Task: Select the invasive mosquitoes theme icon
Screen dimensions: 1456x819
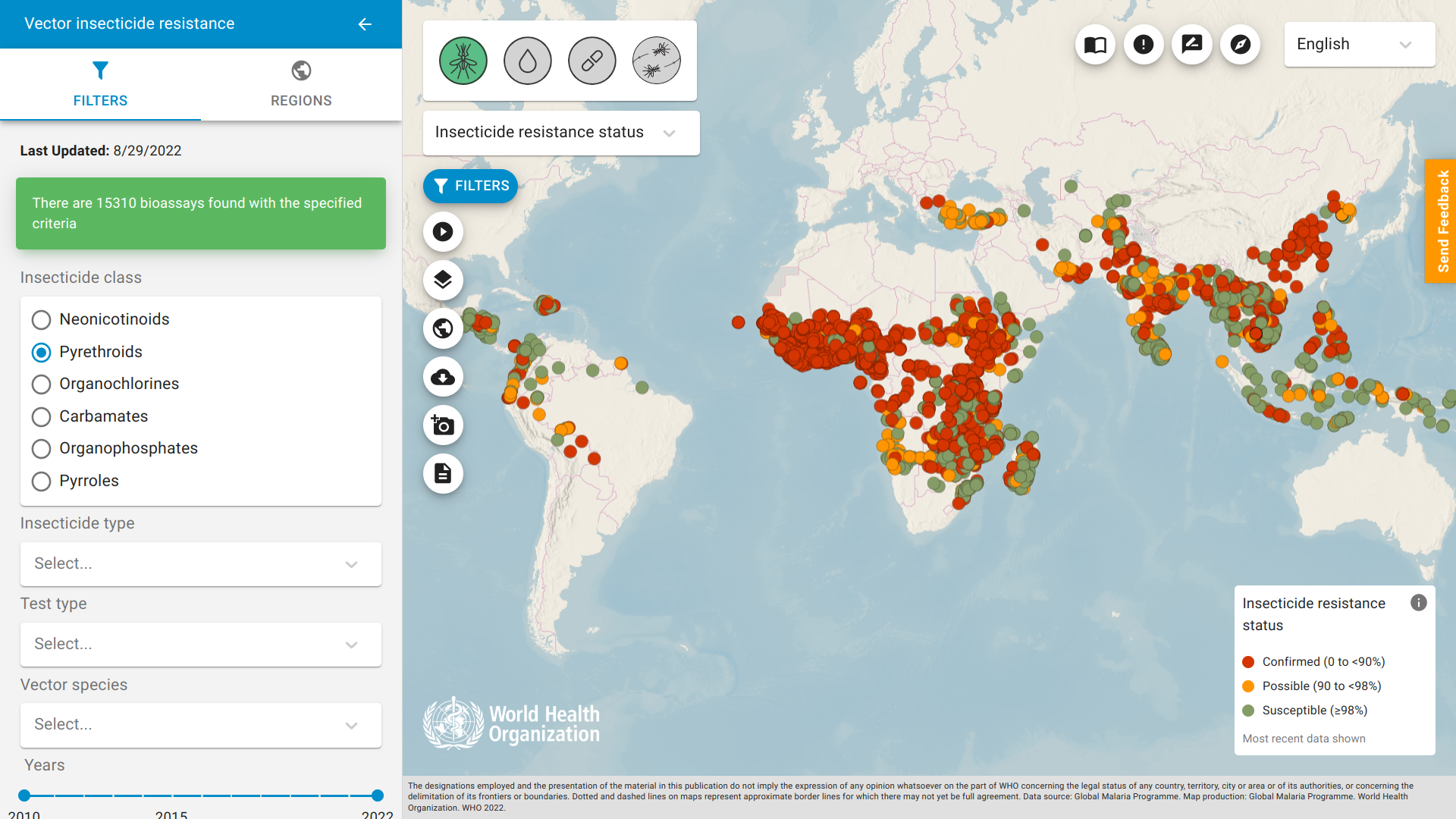Action: [656, 61]
